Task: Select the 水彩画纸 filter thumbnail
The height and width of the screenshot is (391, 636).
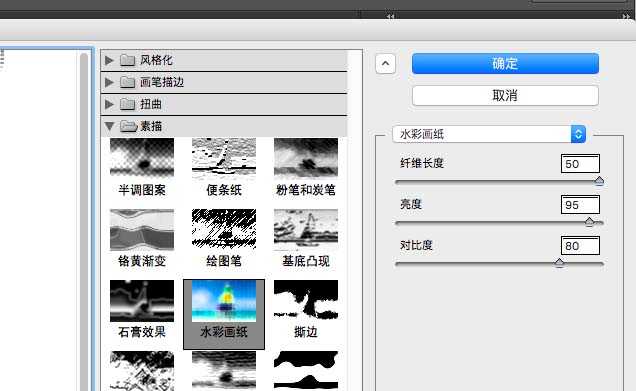Action: point(224,301)
